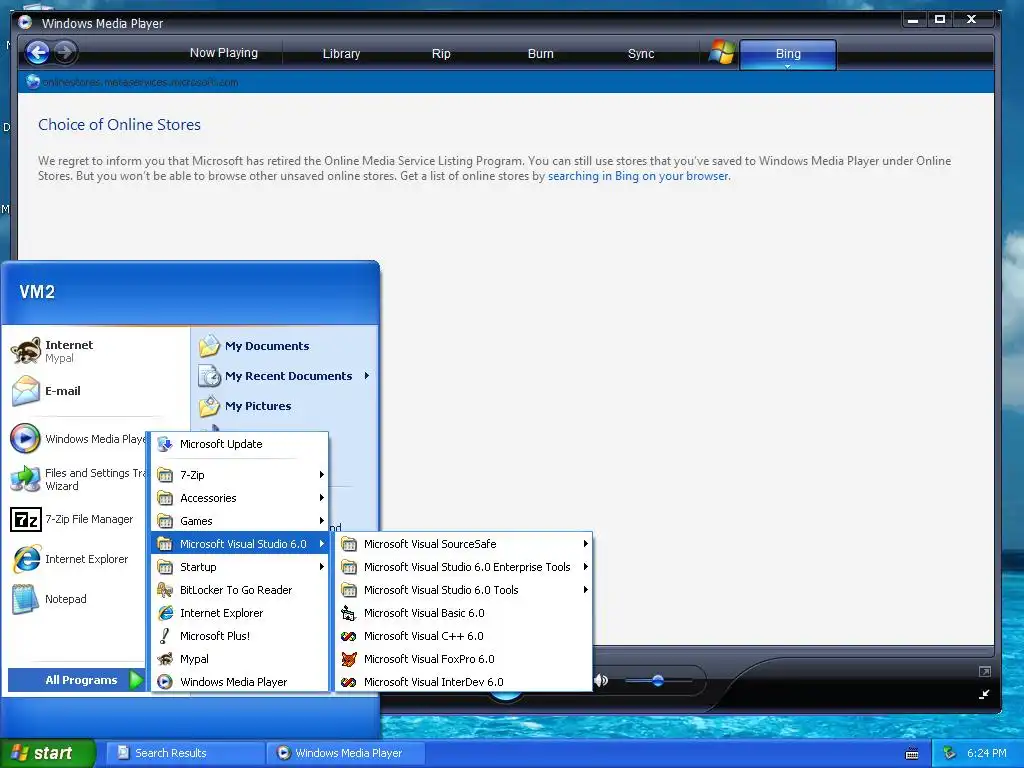Open pinned E-mail item
Screen dimensions: 1024x768
pos(95,391)
